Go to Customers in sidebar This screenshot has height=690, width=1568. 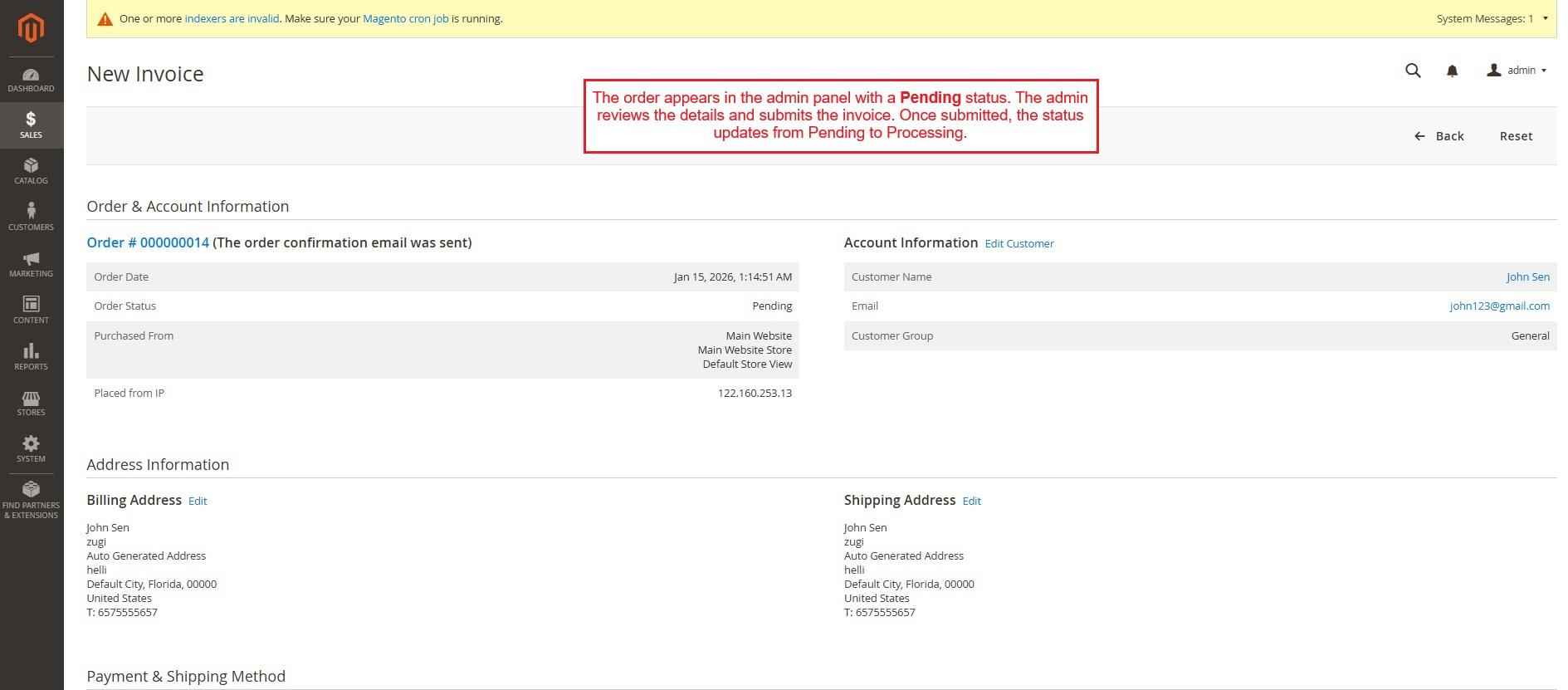[31, 218]
